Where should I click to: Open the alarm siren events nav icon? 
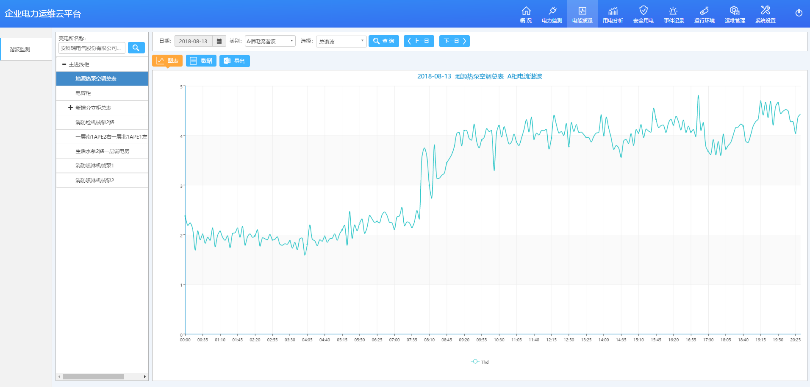click(673, 14)
